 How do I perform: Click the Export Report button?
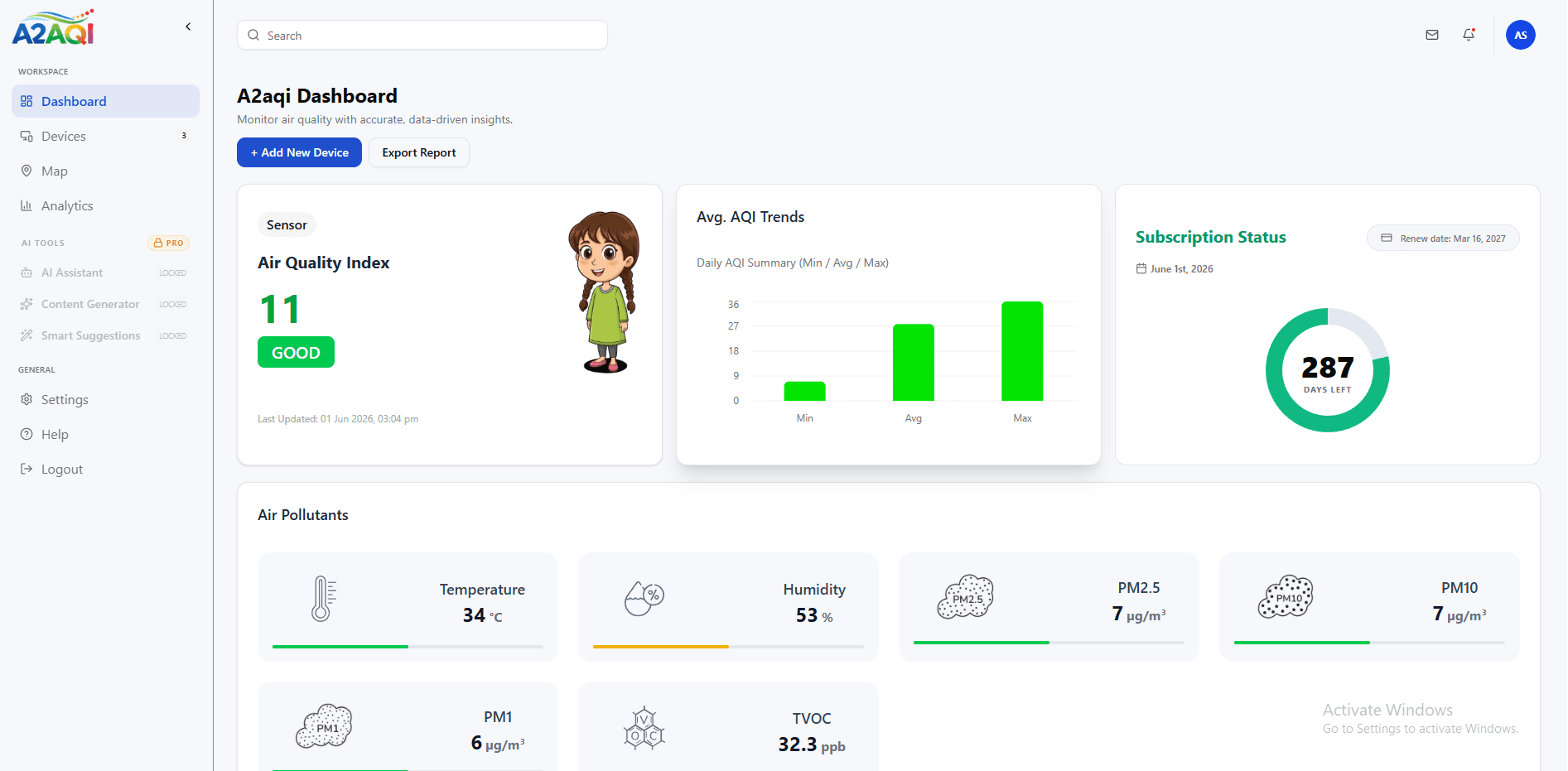(419, 152)
